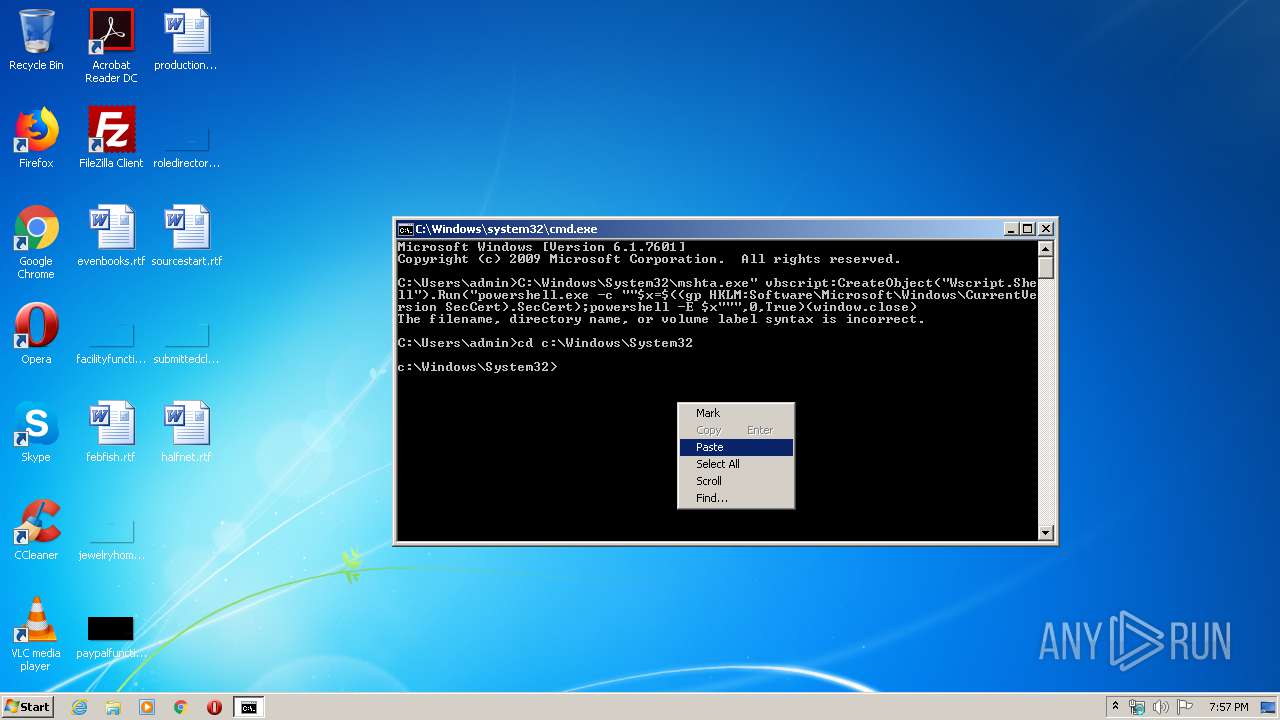
Task: Click the cmd.exe title bar text
Action: [x=506, y=229]
